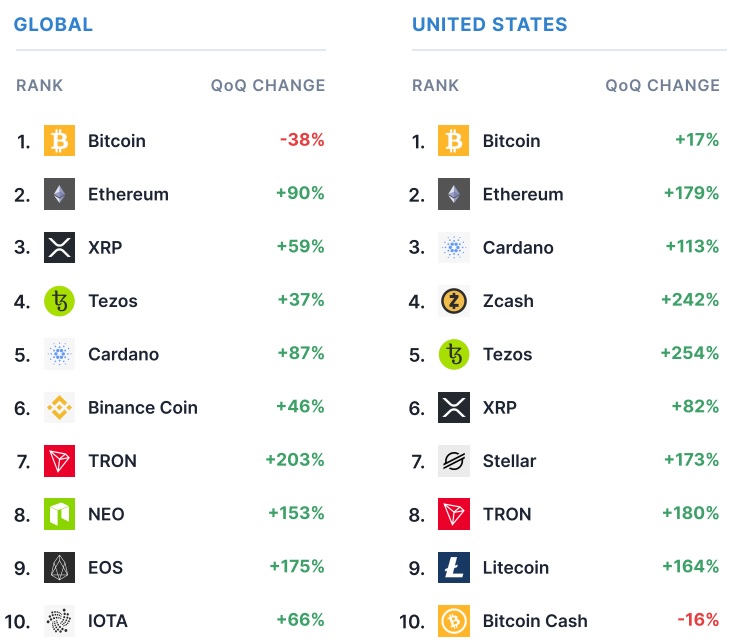Open the TRON link in the Global list
Screen dimensions: 737x643
(112, 461)
